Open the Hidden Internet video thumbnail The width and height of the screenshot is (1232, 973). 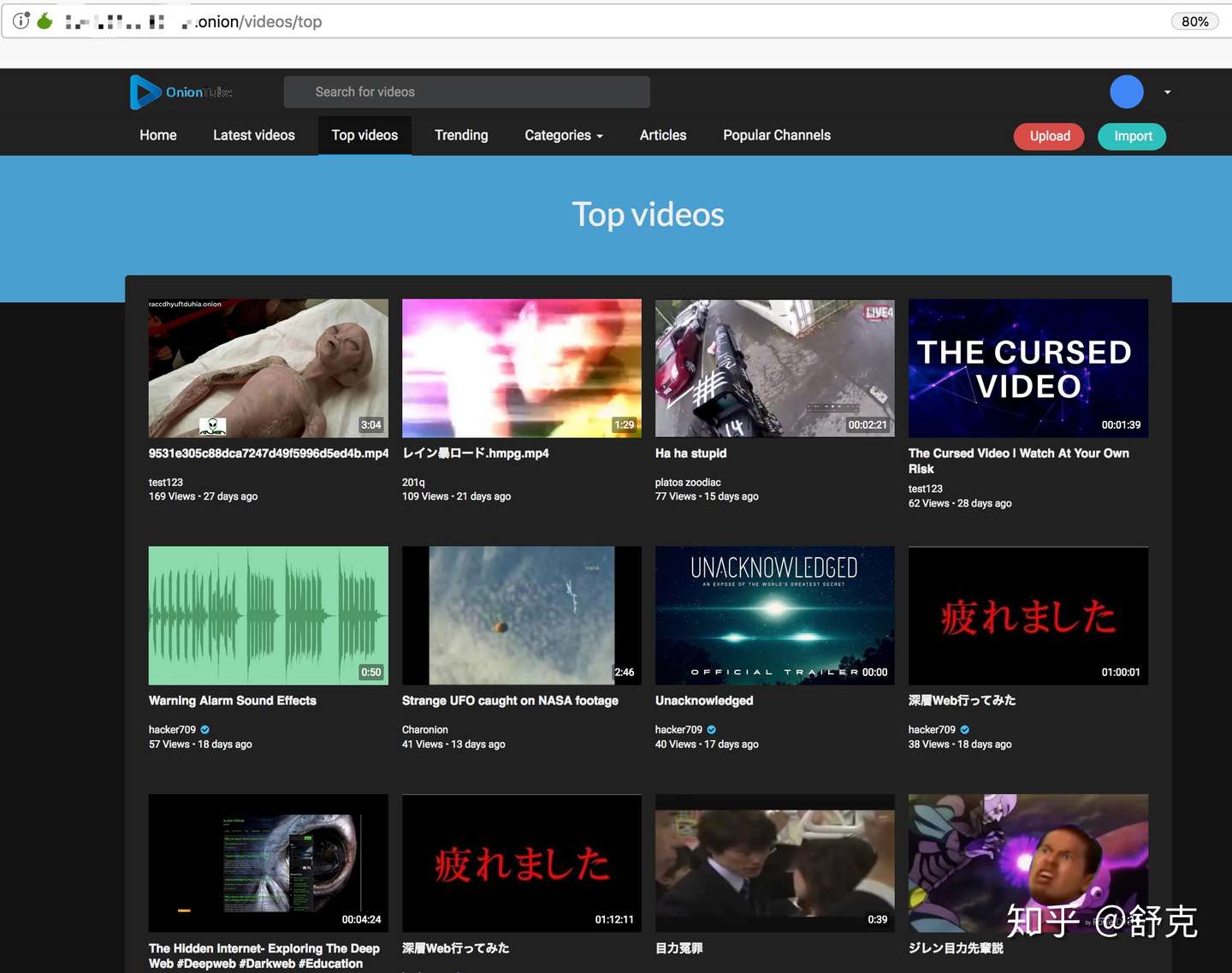[269, 863]
